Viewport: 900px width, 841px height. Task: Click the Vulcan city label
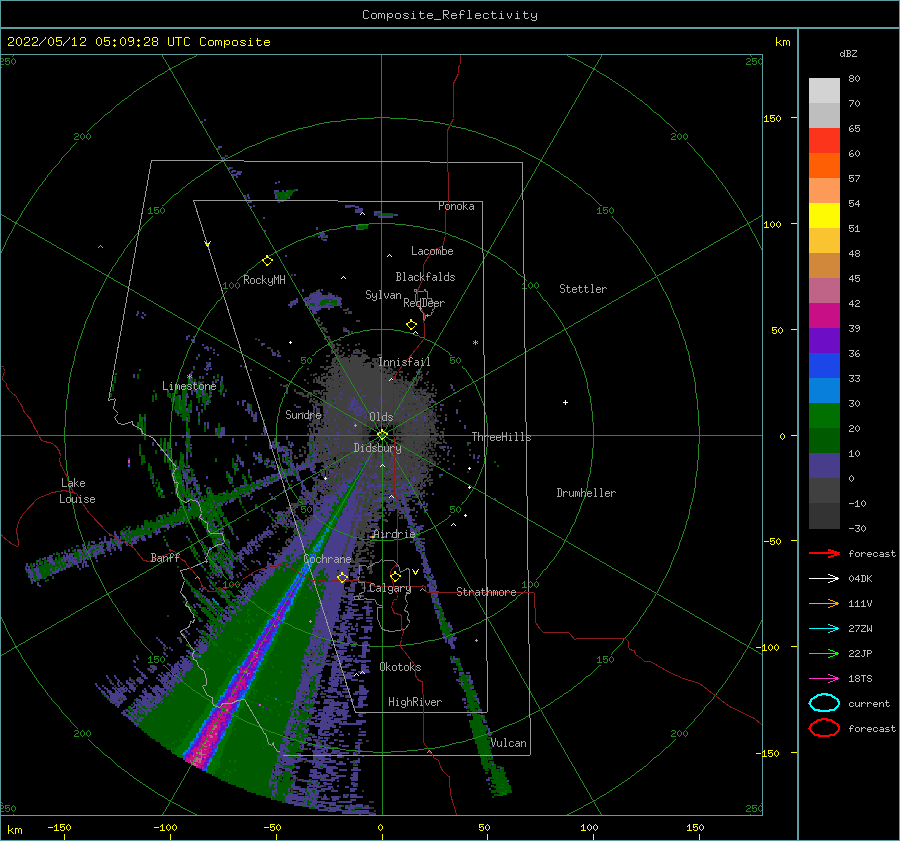coord(509,743)
